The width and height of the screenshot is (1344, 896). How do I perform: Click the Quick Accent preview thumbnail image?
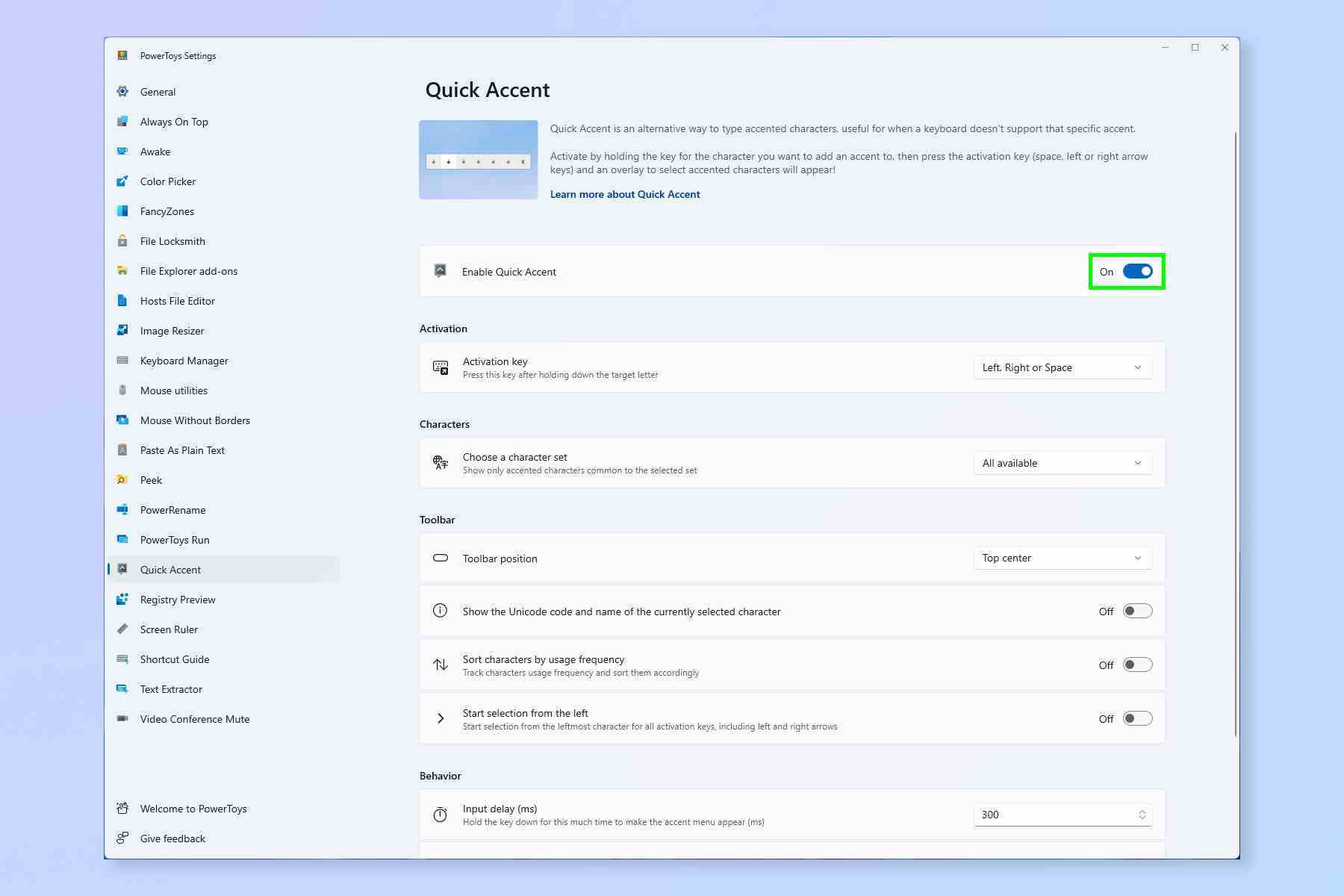479,160
